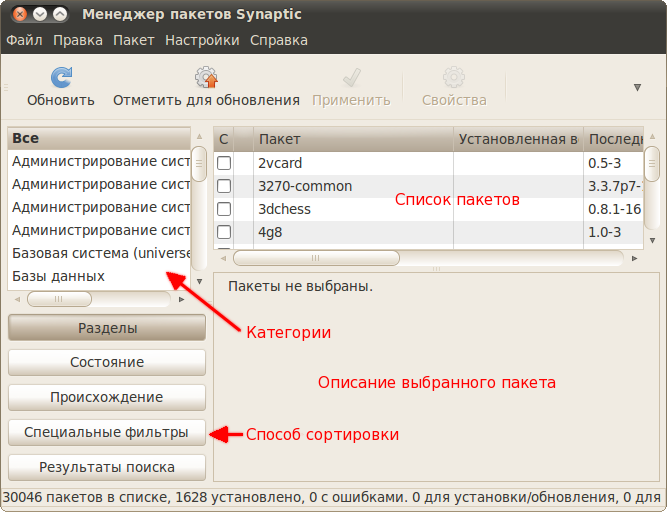Click the package list horizontal scrollbar handle
667x512 pixels.
click(316, 258)
